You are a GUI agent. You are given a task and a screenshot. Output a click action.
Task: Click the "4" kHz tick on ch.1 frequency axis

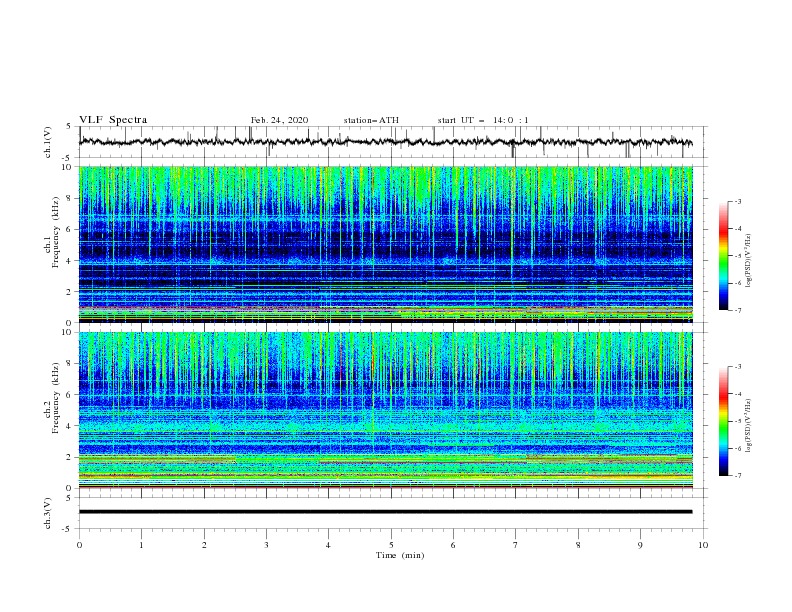click(x=70, y=261)
